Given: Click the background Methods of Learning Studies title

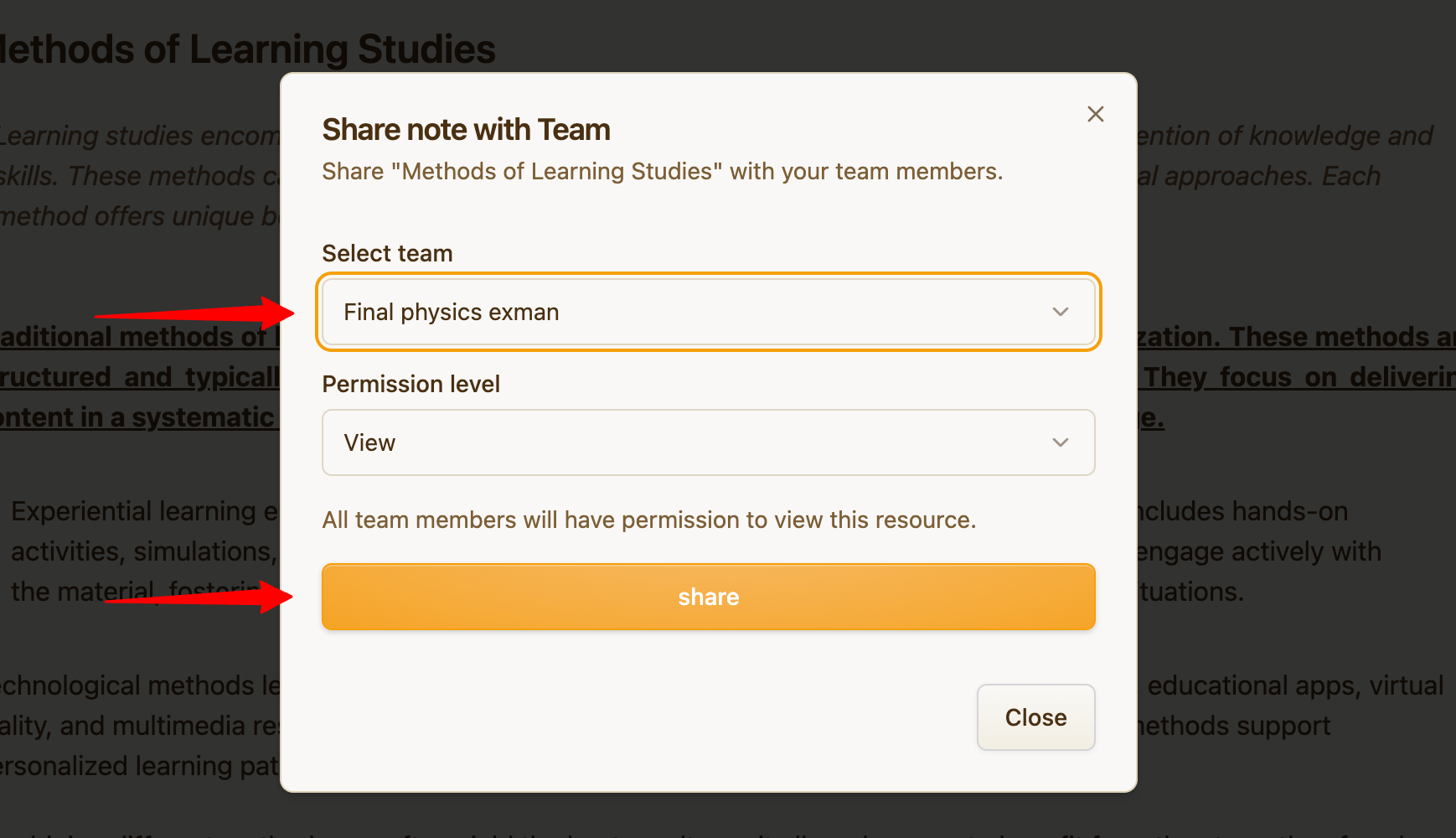Looking at the screenshot, I should (x=248, y=49).
